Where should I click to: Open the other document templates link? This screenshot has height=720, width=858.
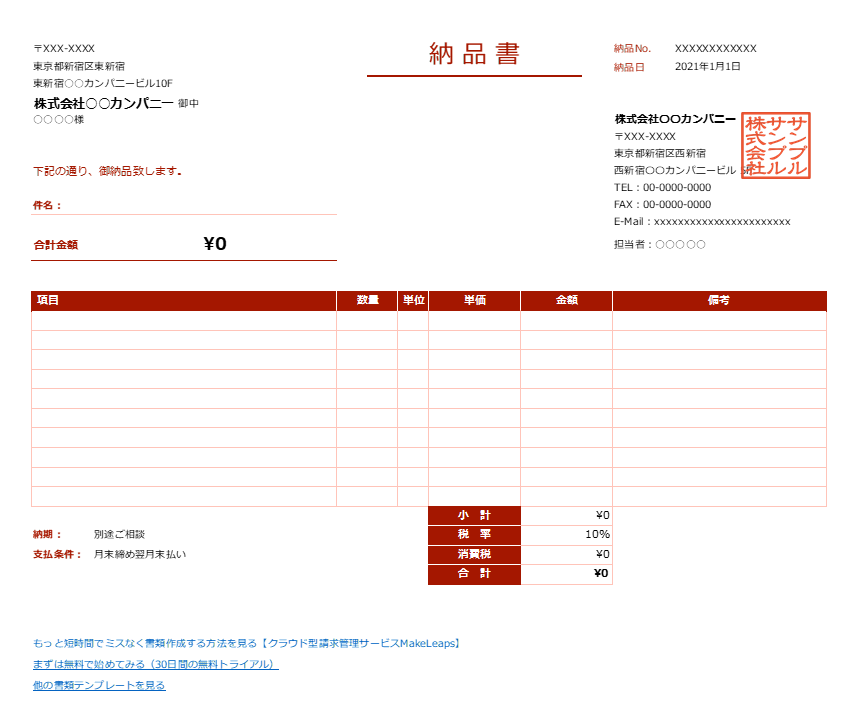(x=99, y=685)
